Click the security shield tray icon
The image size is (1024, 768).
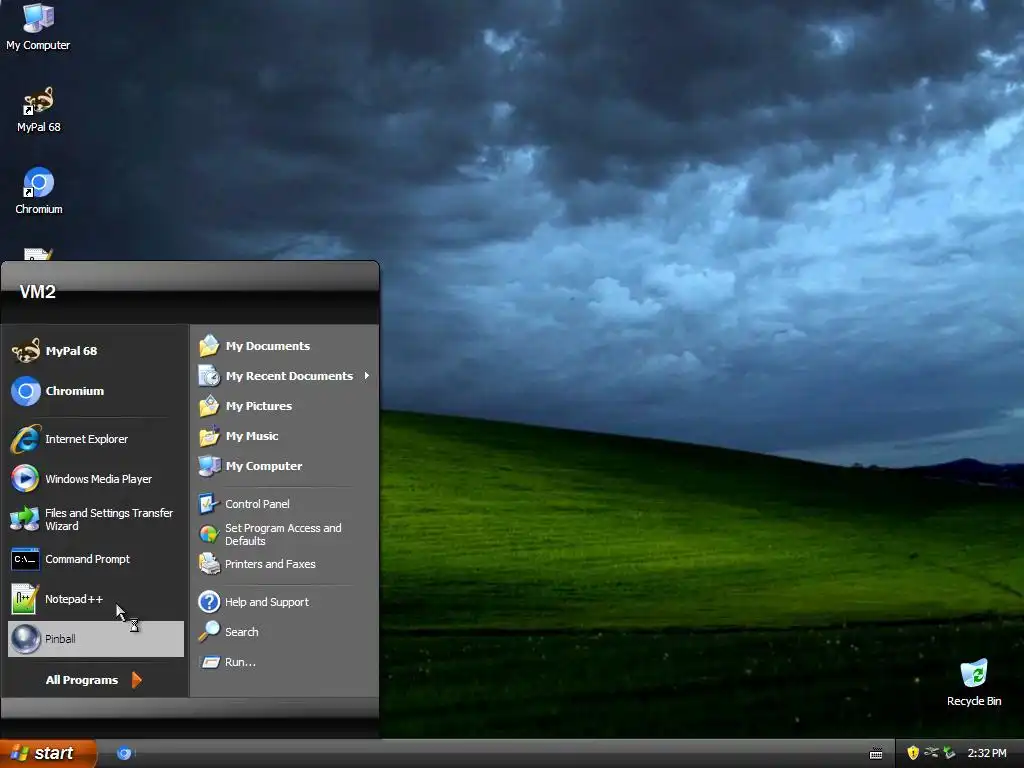[x=913, y=753]
